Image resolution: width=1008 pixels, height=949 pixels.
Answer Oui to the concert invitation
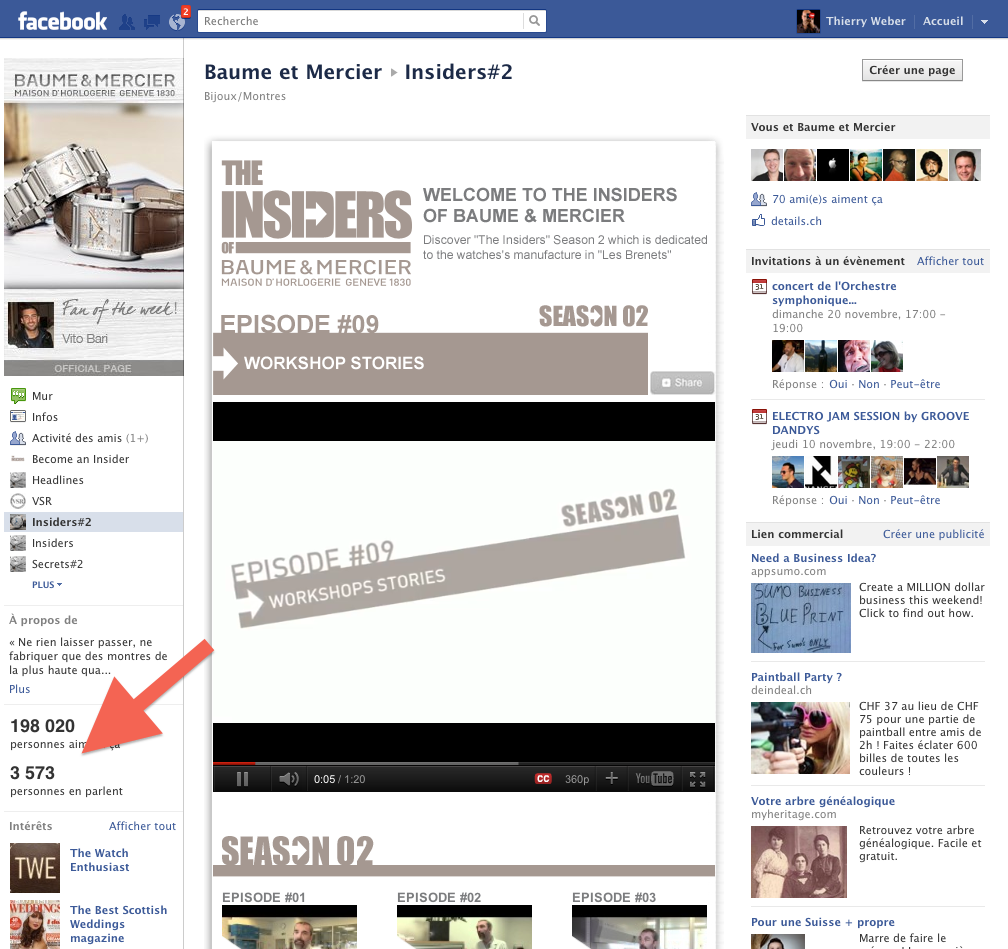[838, 384]
